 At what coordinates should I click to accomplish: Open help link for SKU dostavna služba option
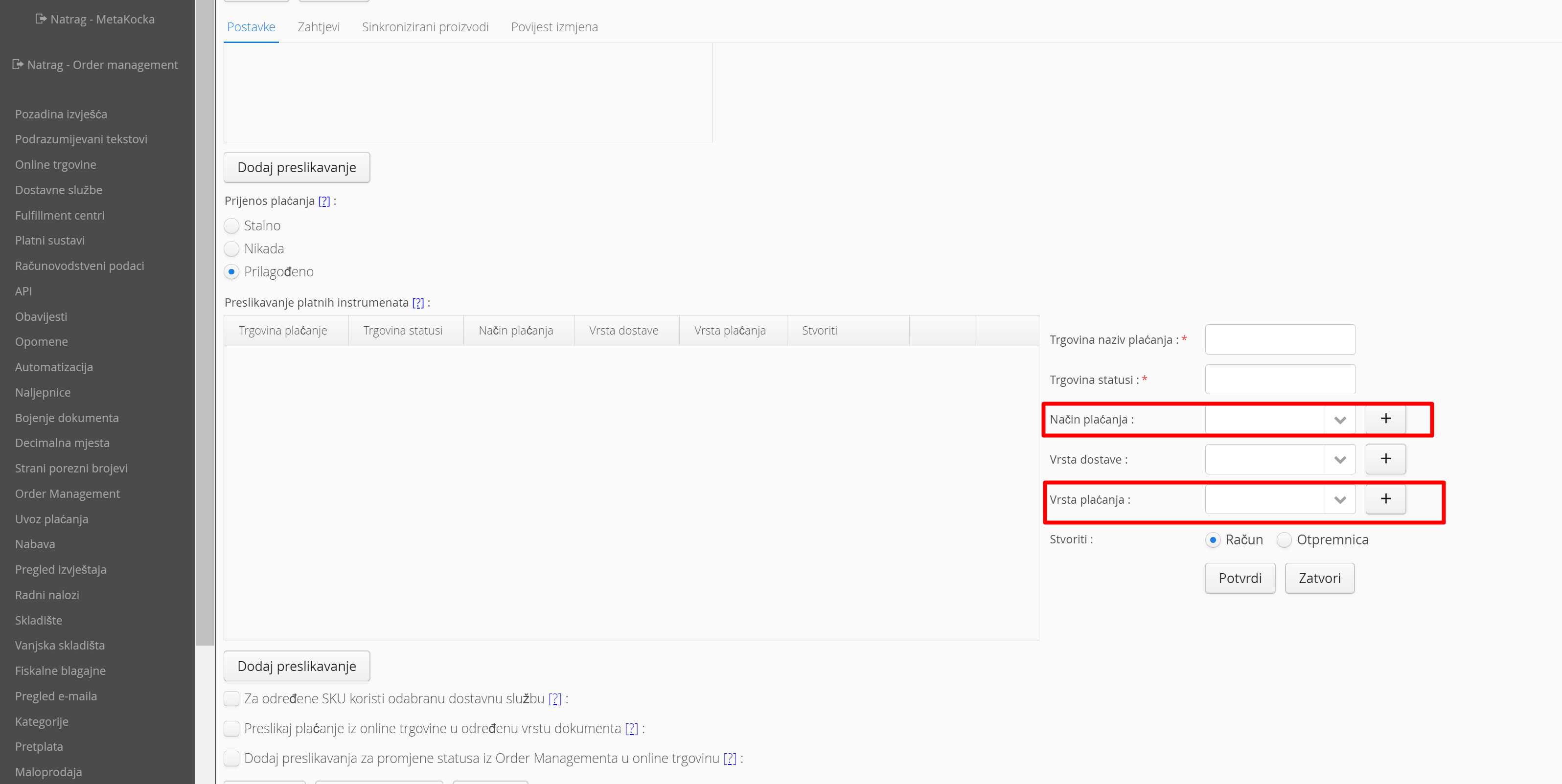(x=554, y=699)
